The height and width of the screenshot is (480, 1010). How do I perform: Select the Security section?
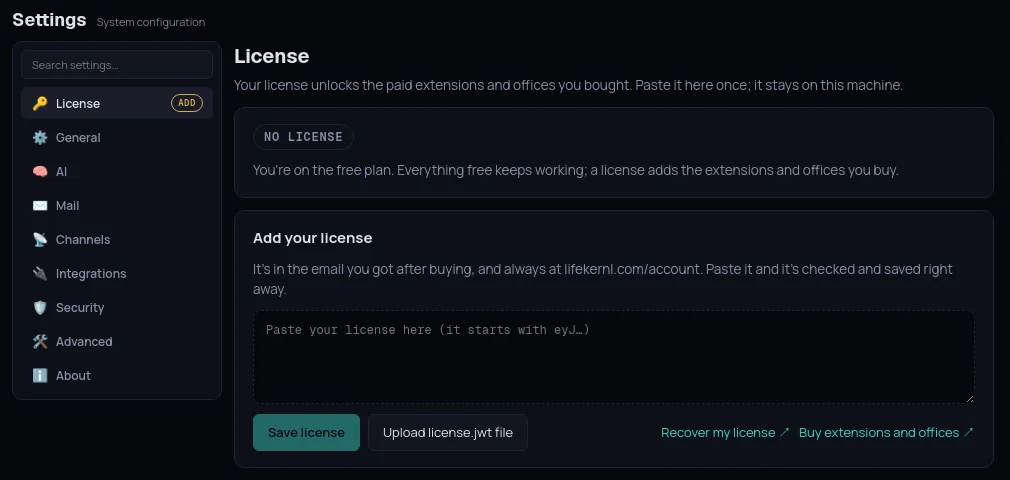[117, 308]
